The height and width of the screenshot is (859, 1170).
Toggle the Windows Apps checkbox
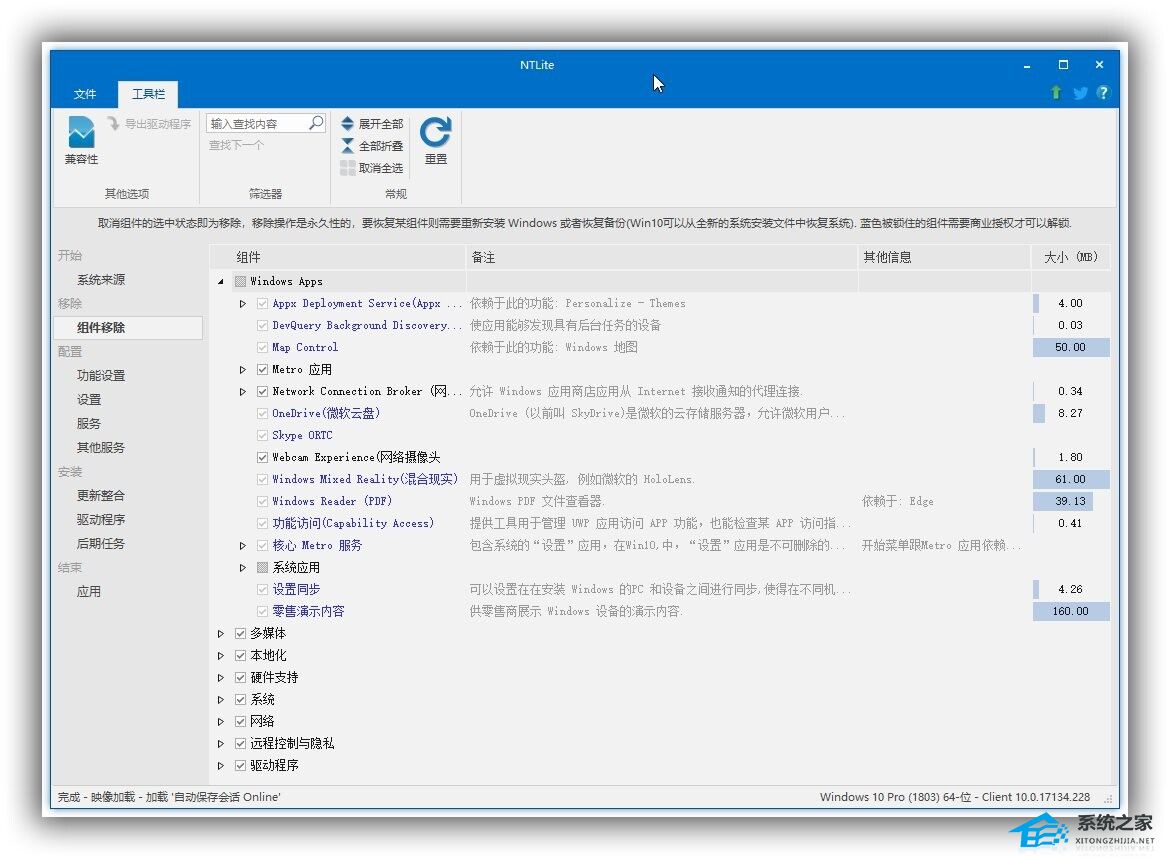pos(240,281)
